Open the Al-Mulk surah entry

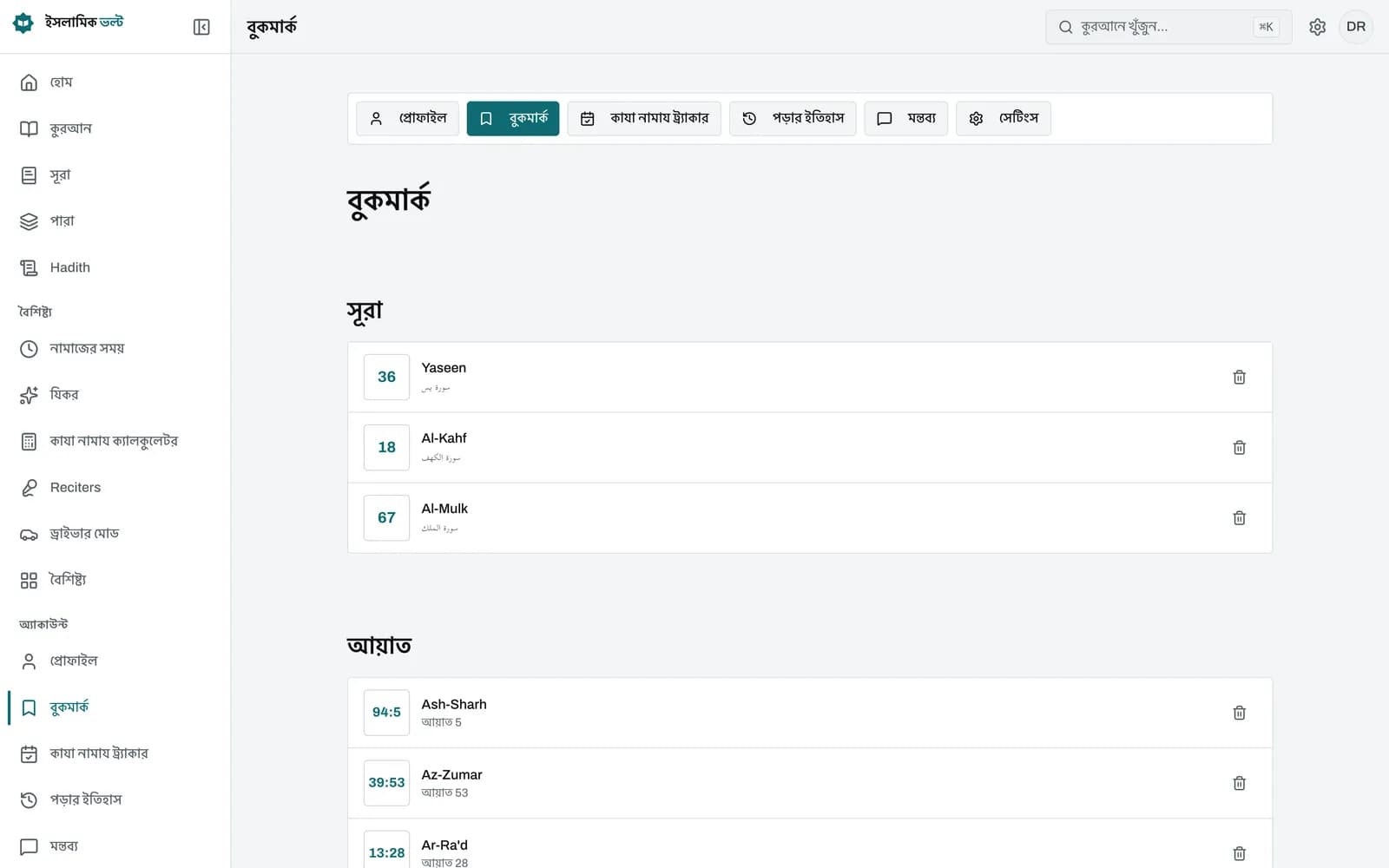point(810,517)
